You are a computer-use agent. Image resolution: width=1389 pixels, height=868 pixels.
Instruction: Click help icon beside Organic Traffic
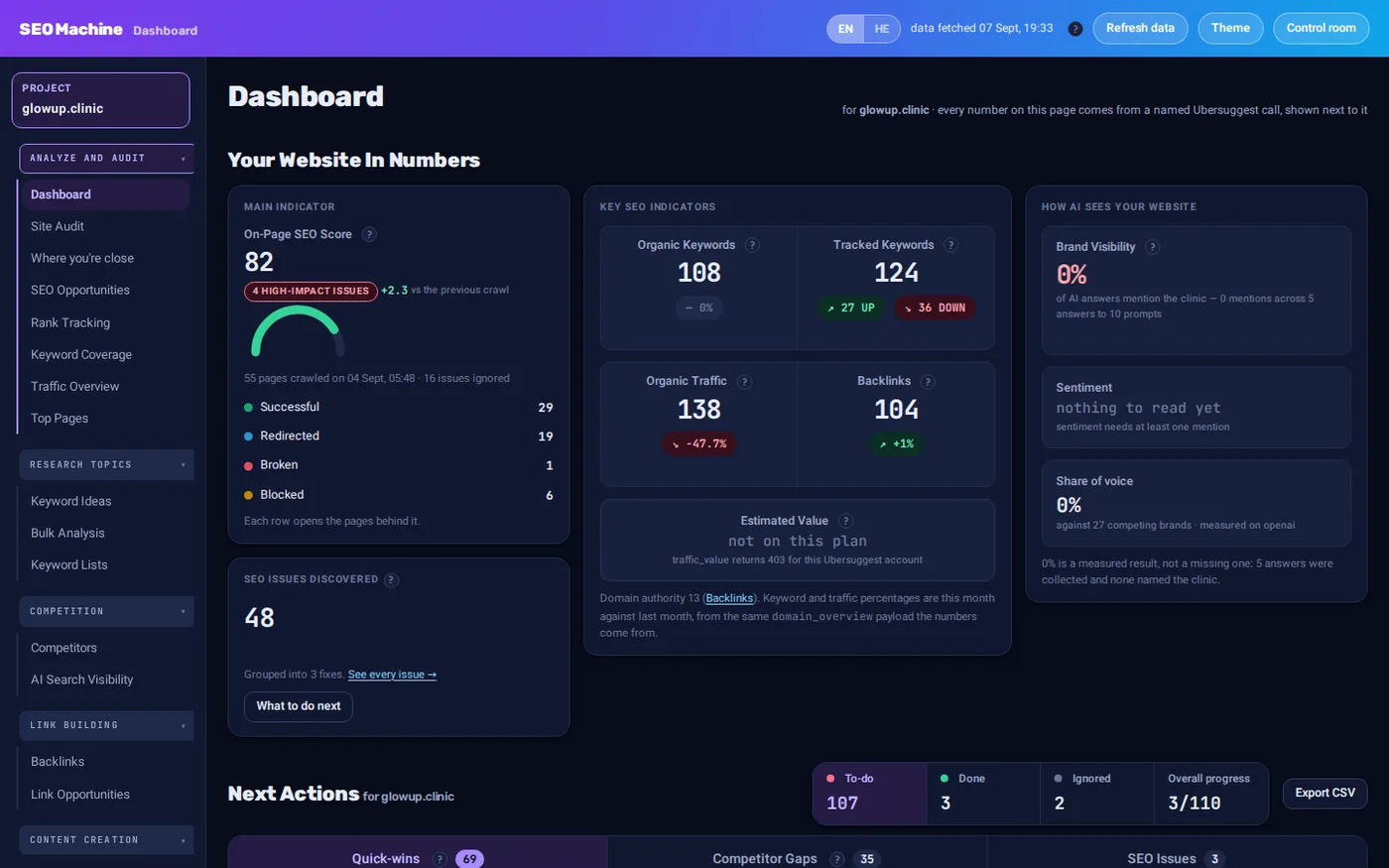[744, 382]
